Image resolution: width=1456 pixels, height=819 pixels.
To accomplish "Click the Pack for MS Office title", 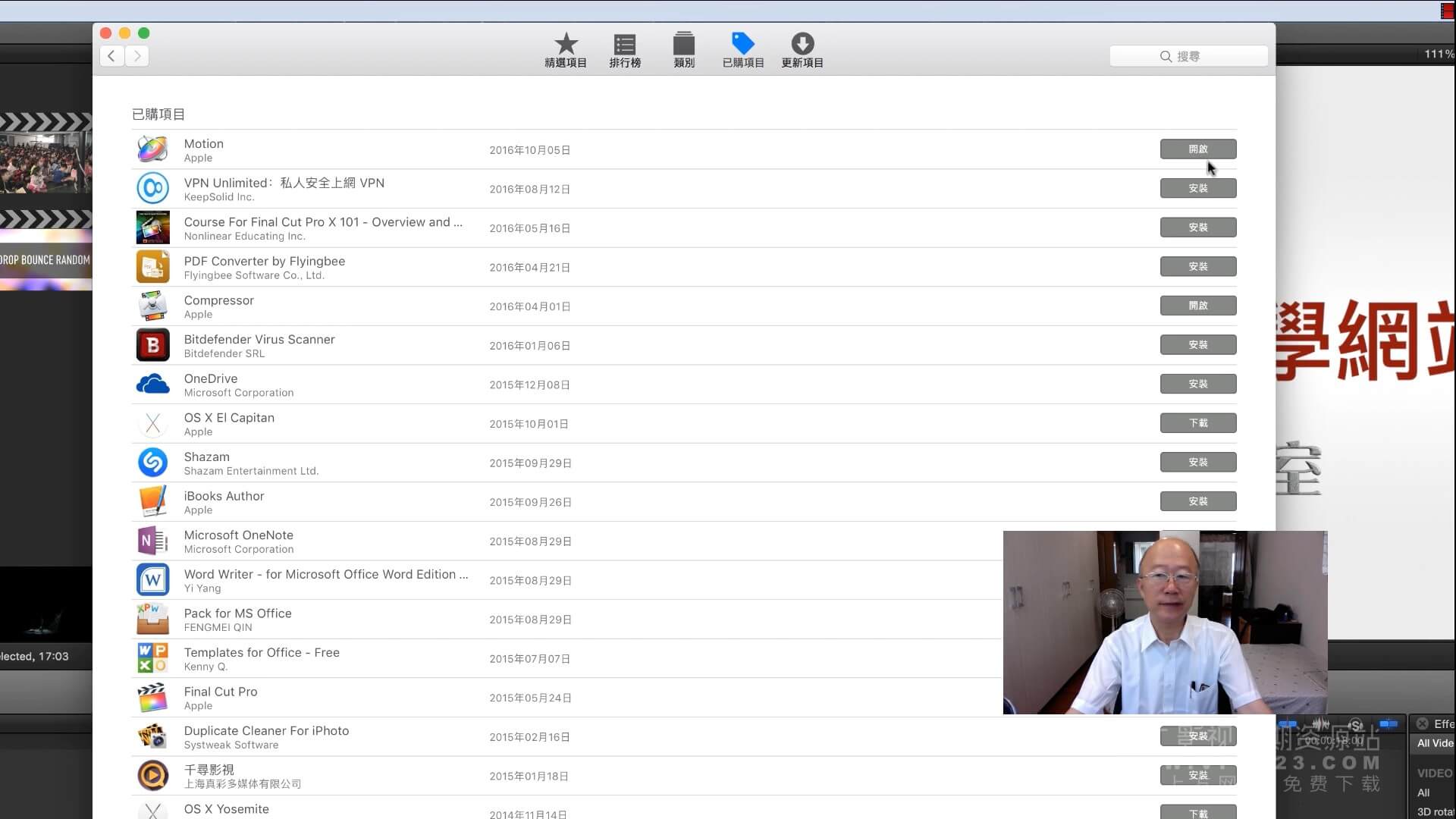I will pos(237,613).
